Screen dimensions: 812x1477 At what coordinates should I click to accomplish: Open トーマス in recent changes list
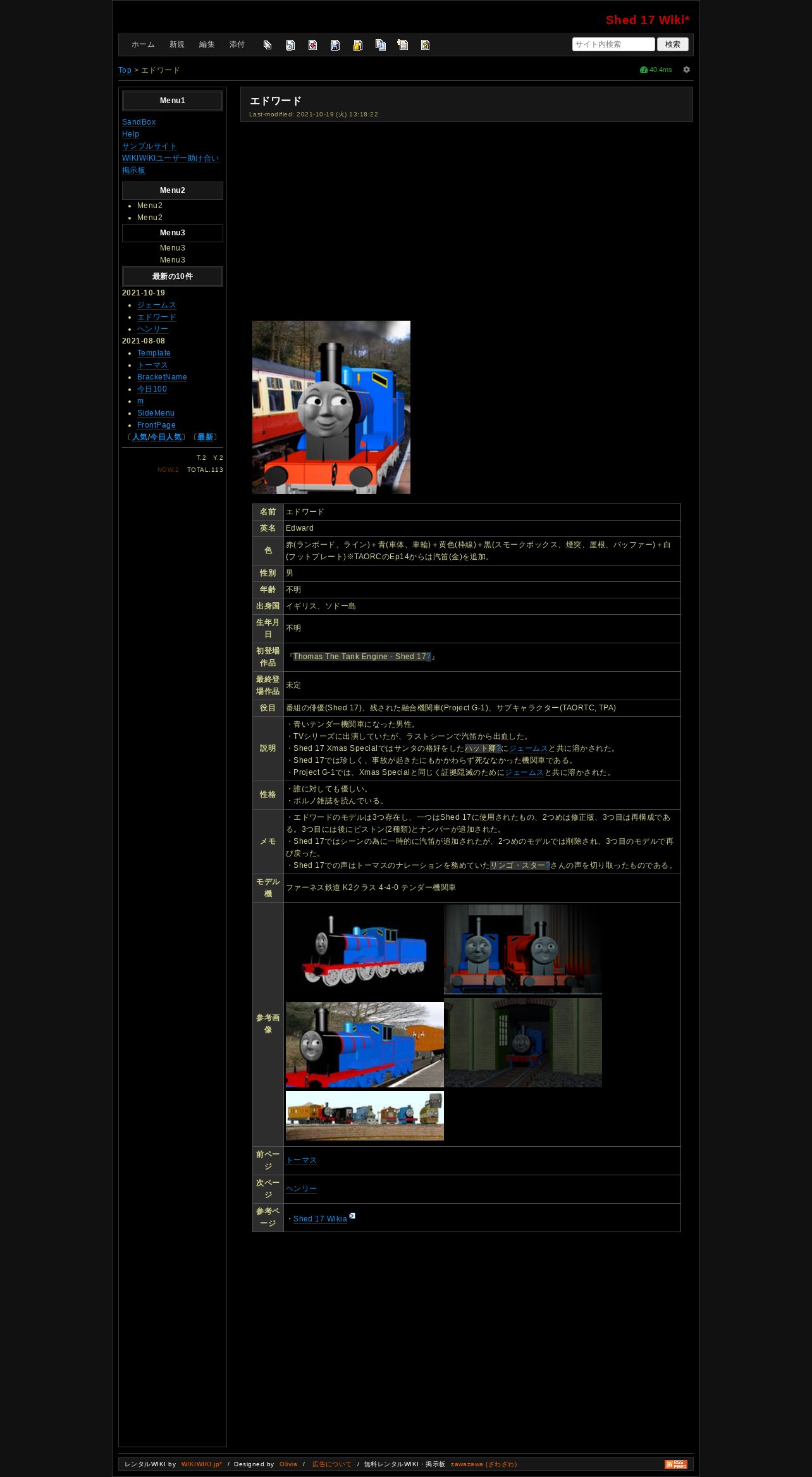[152, 365]
